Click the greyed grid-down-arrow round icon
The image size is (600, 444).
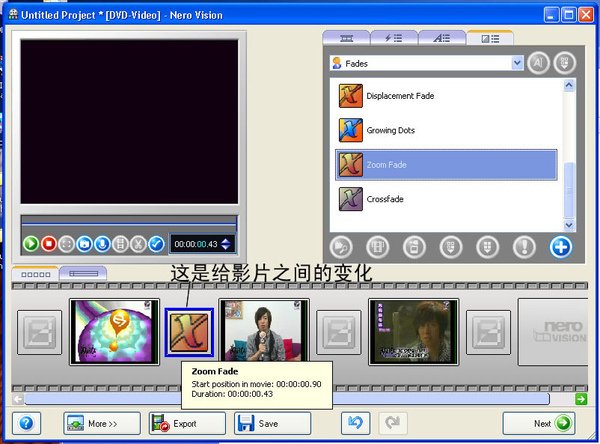(451, 247)
